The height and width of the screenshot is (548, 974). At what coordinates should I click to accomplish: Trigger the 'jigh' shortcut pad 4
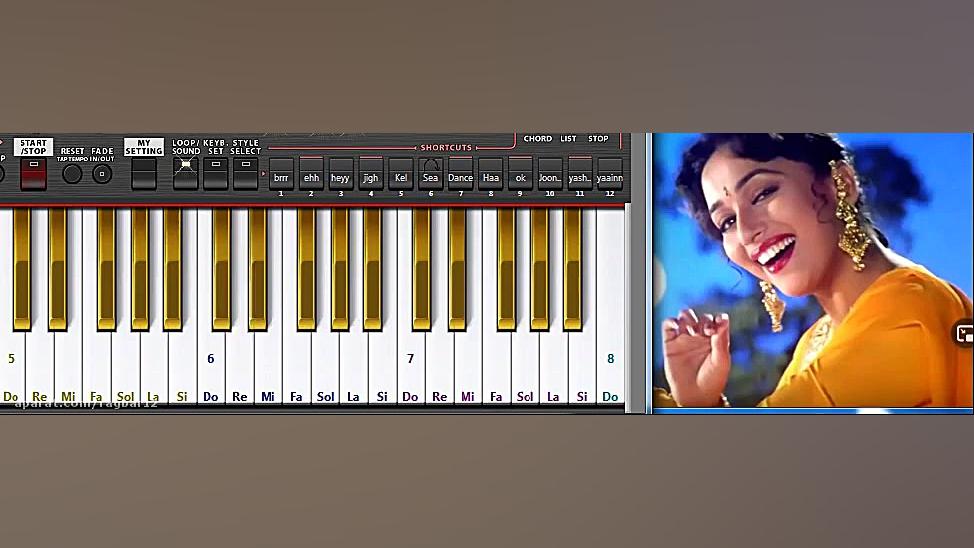tap(371, 174)
